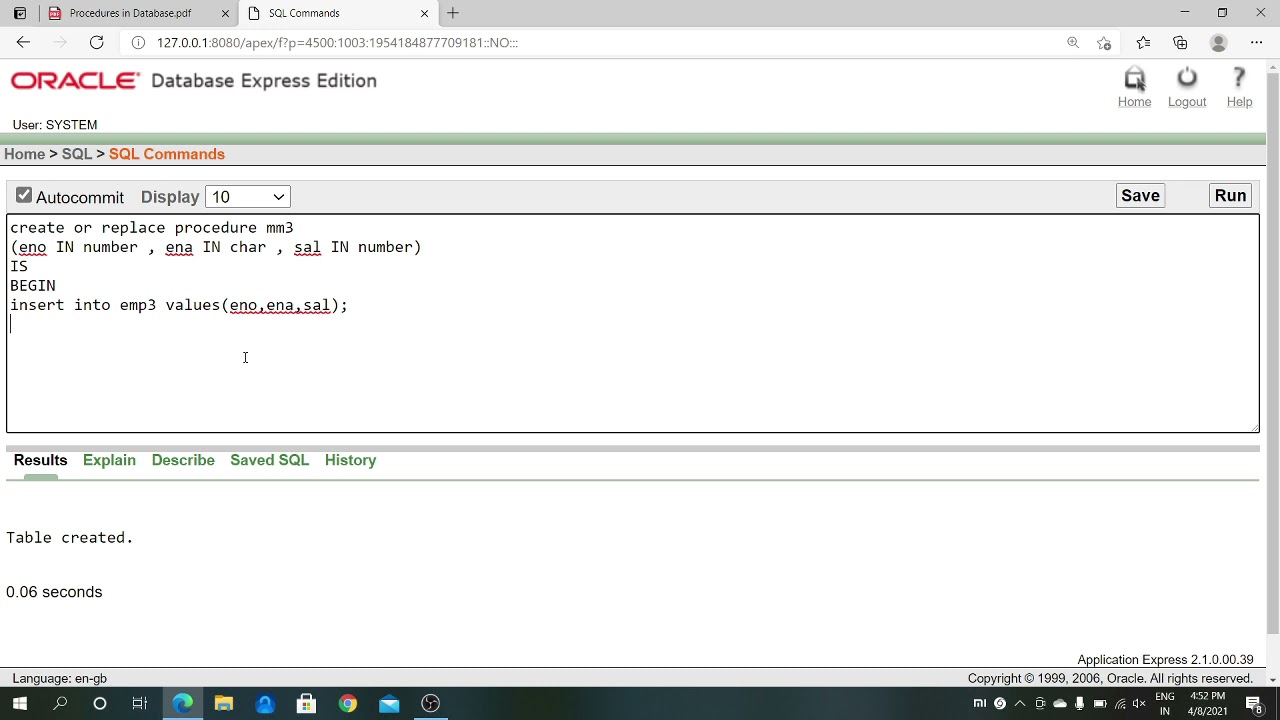Open the Saved SQL tab

coord(269,460)
